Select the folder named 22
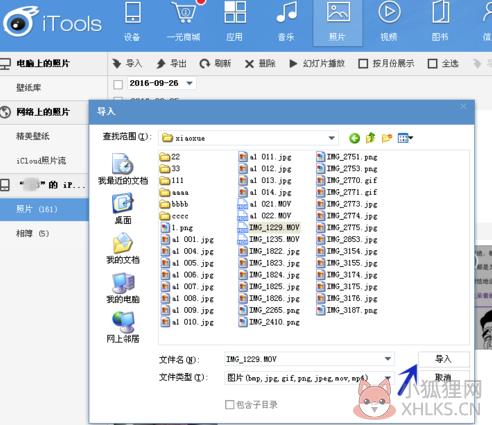 [170, 157]
